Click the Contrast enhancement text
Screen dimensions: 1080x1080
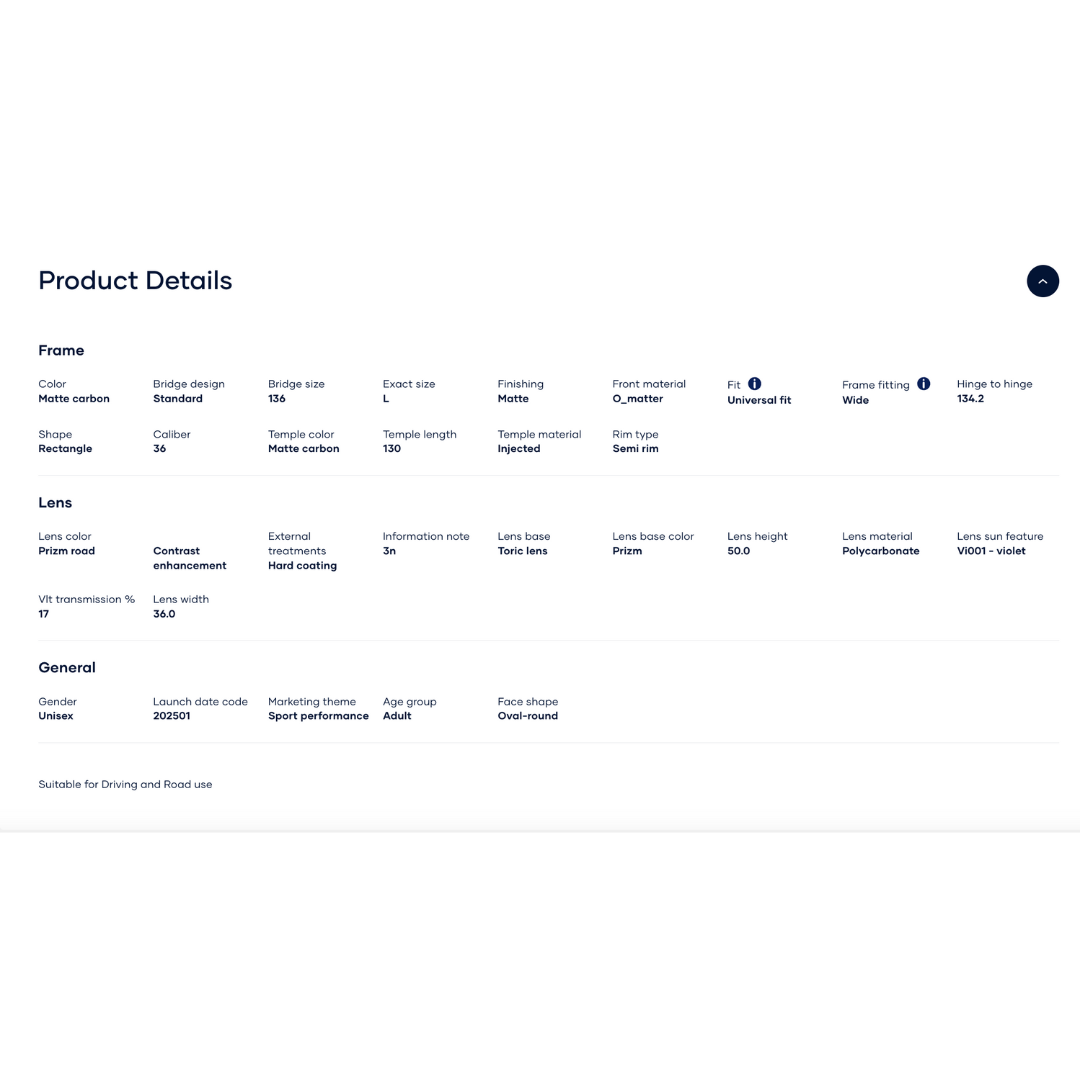click(x=189, y=558)
